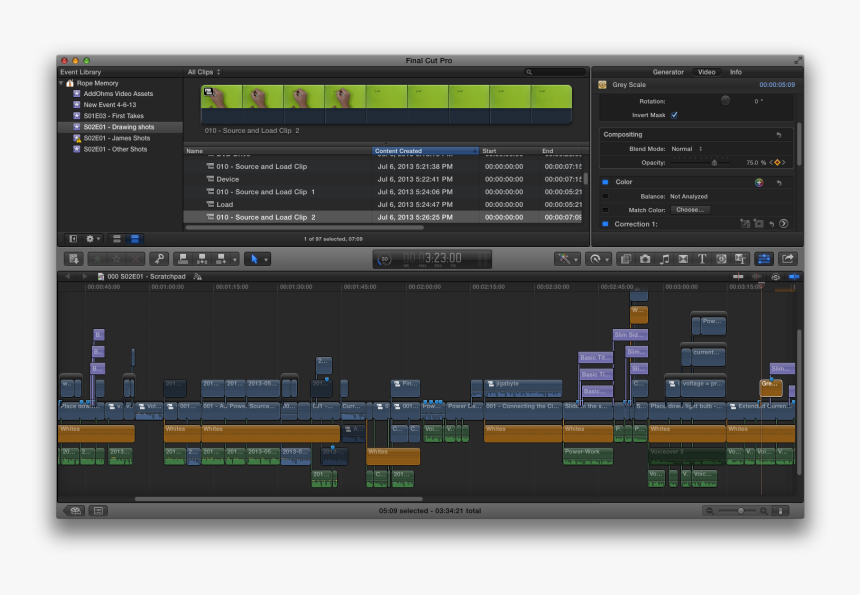Sort by the Name column header
The image size is (860, 595).
pyautogui.click(x=278, y=151)
